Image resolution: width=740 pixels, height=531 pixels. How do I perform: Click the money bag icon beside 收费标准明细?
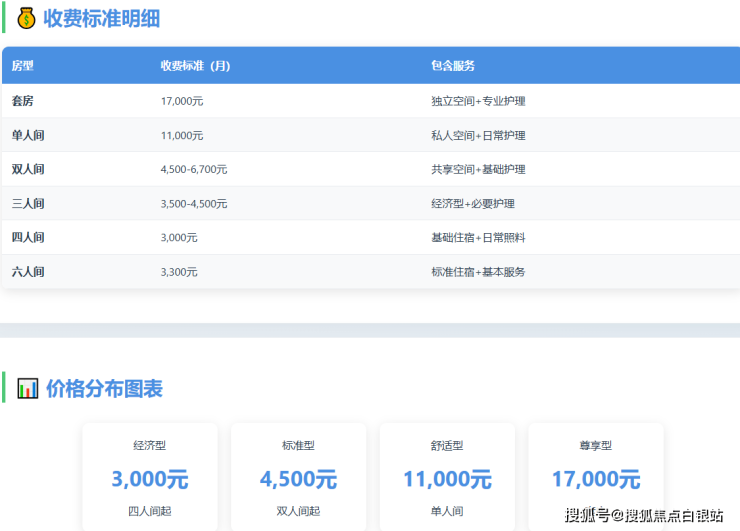pyautogui.click(x=27, y=18)
